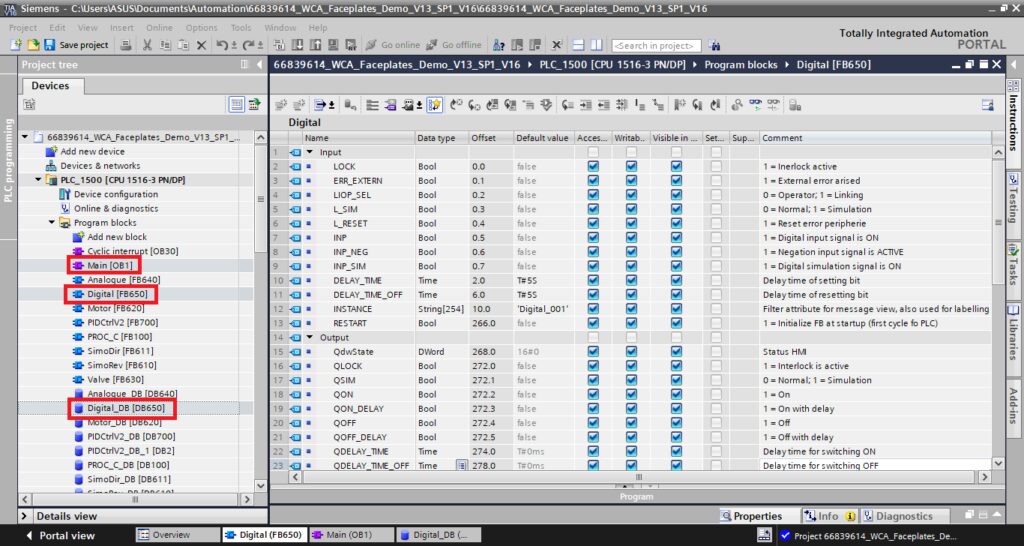Switch to Overview tab in bottom bar
Viewport: 1024px width, 546px height.
(x=178, y=535)
